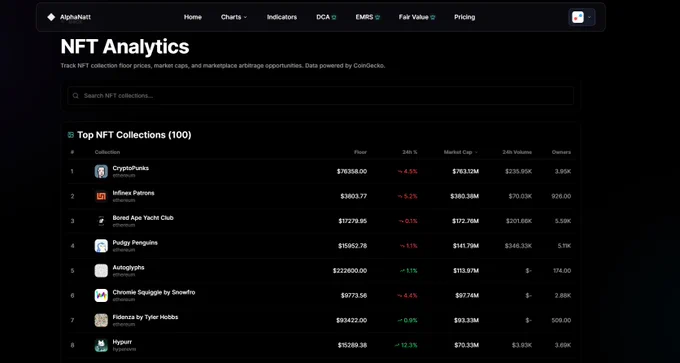Open the DCA premium page

click(327, 17)
